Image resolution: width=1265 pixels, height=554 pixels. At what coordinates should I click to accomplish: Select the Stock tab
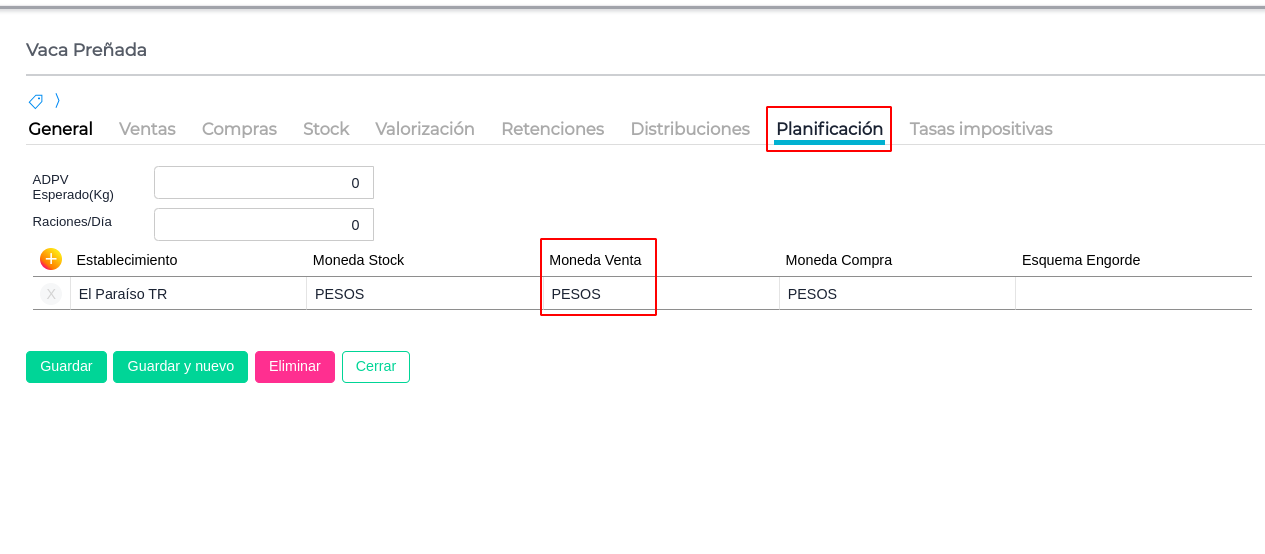click(326, 129)
